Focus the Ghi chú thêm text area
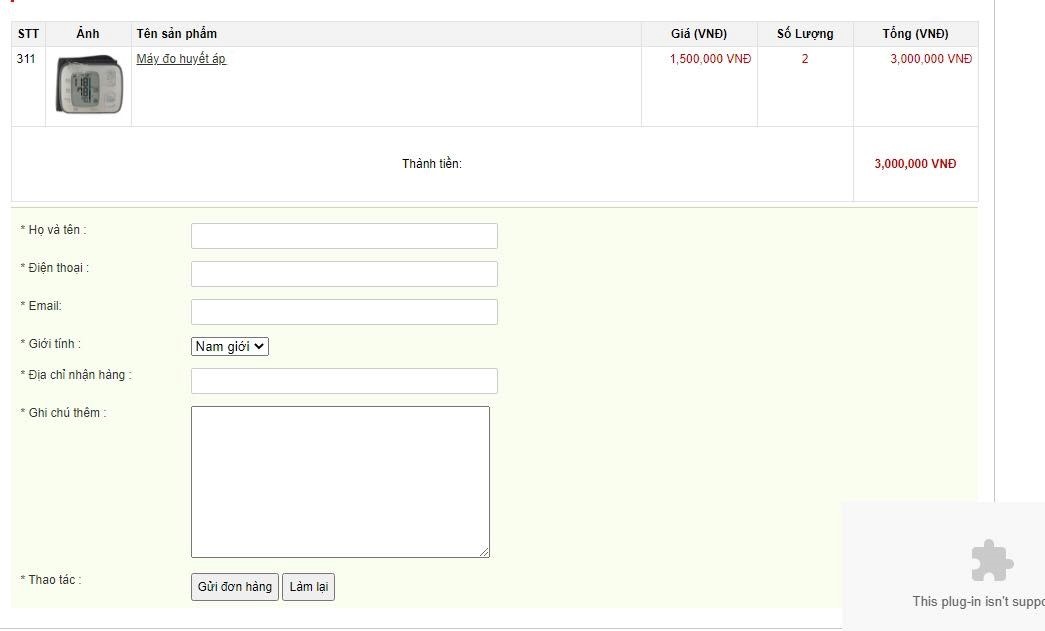This screenshot has height=631, width=1045. 340,481
